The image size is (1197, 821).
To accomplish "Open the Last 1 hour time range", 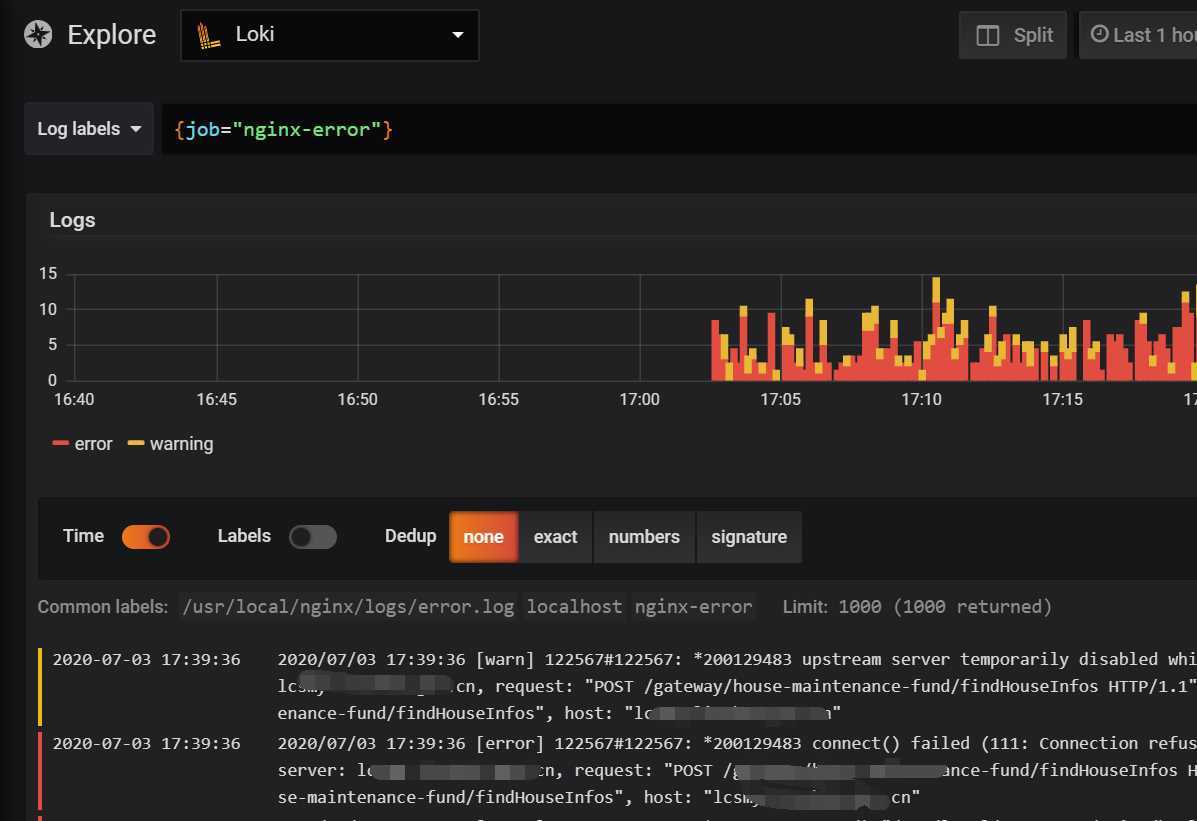I will tap(1138, 35).
